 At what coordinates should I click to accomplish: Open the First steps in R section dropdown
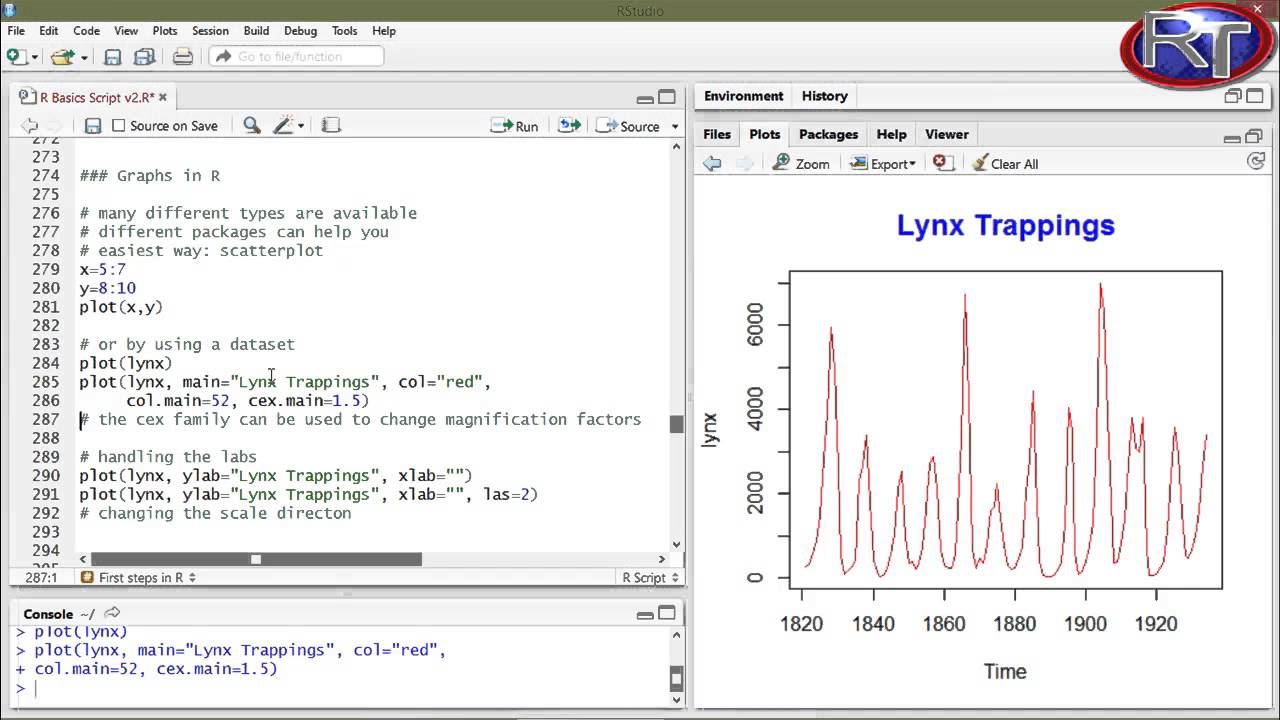point(137,577)
